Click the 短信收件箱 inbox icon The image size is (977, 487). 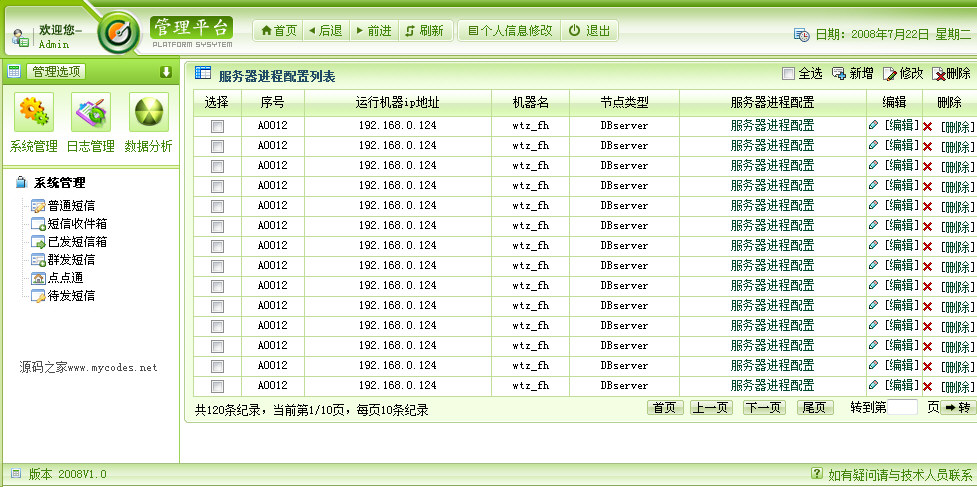(x=39, y=224)
